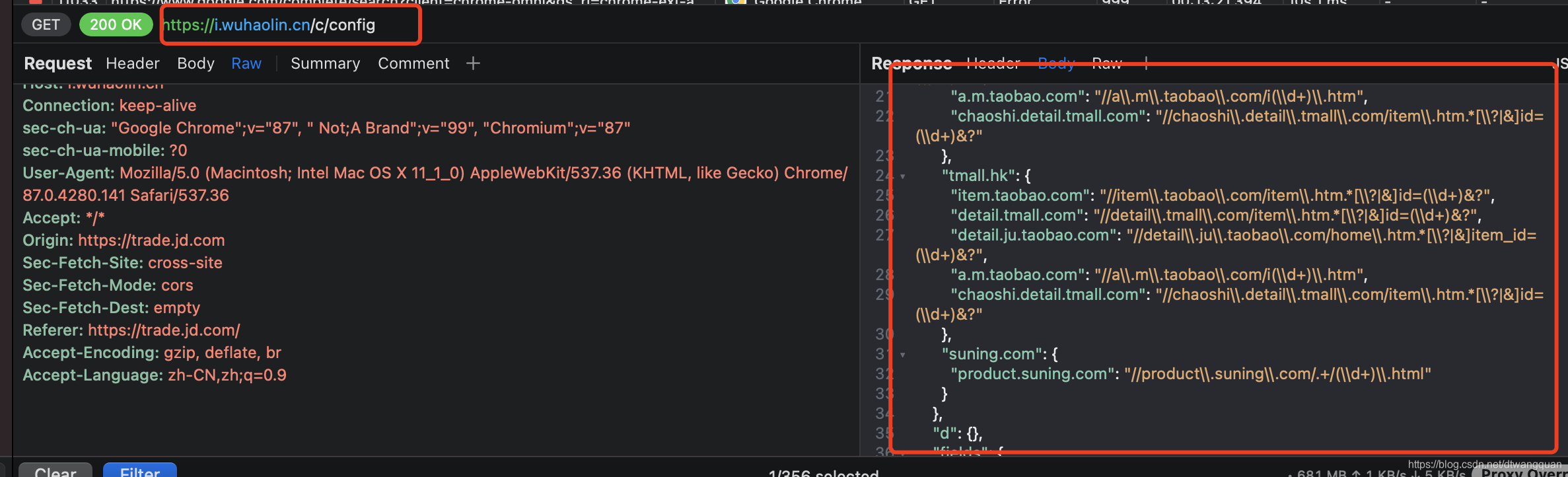The height and width of the screenshot is (477, 1568).
Task: Click the Request panel title
Action: click(57, 63)
